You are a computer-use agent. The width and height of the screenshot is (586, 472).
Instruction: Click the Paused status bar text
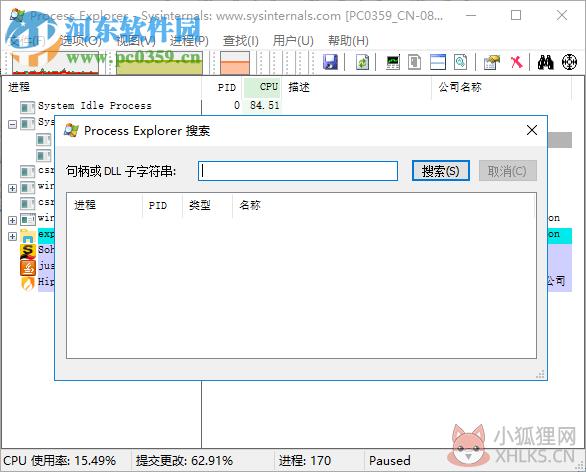click(x=390, y=460)
